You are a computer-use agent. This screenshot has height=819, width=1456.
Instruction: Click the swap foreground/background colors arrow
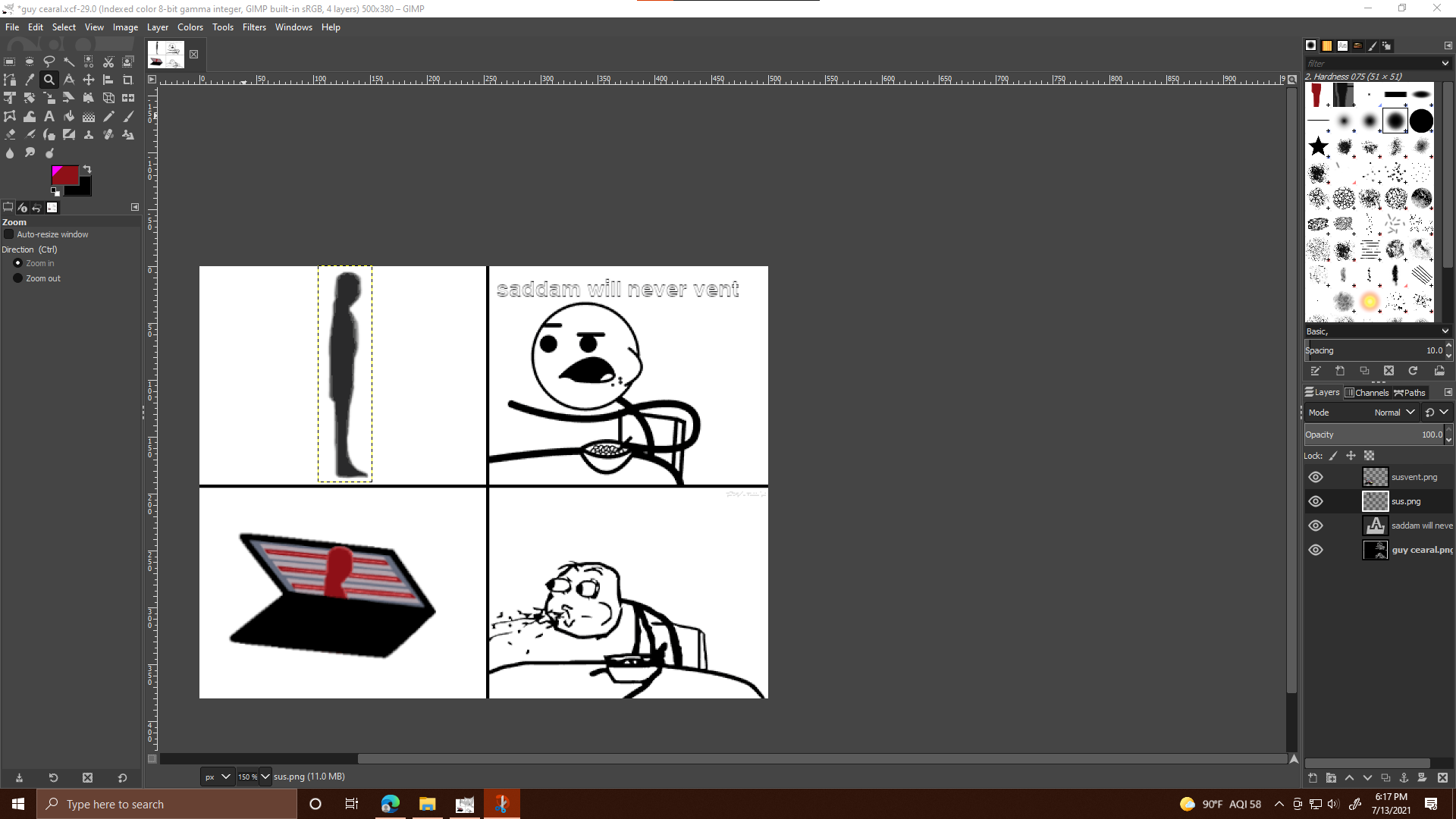(87, 169)
